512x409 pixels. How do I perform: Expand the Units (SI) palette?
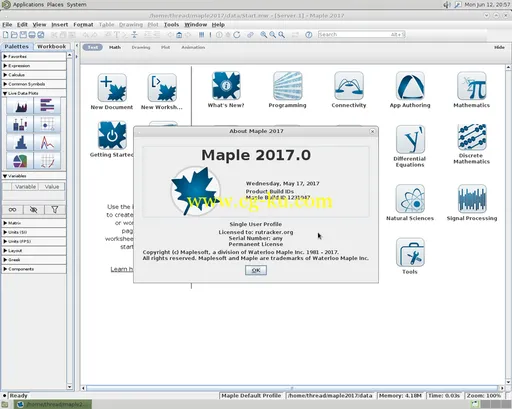point(34,232)
